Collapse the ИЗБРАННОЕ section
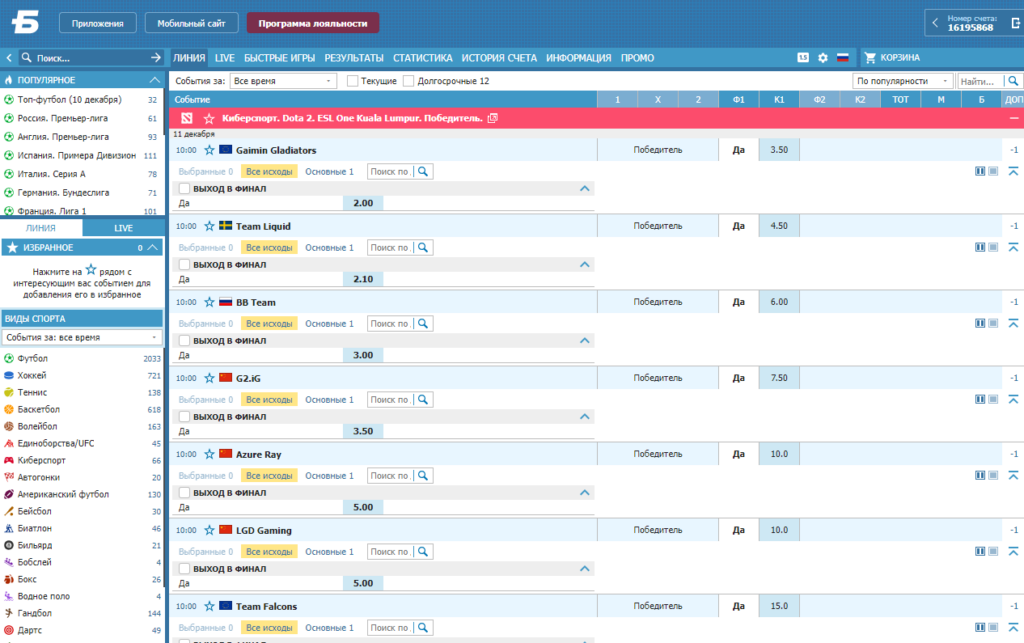 point(153,247)
